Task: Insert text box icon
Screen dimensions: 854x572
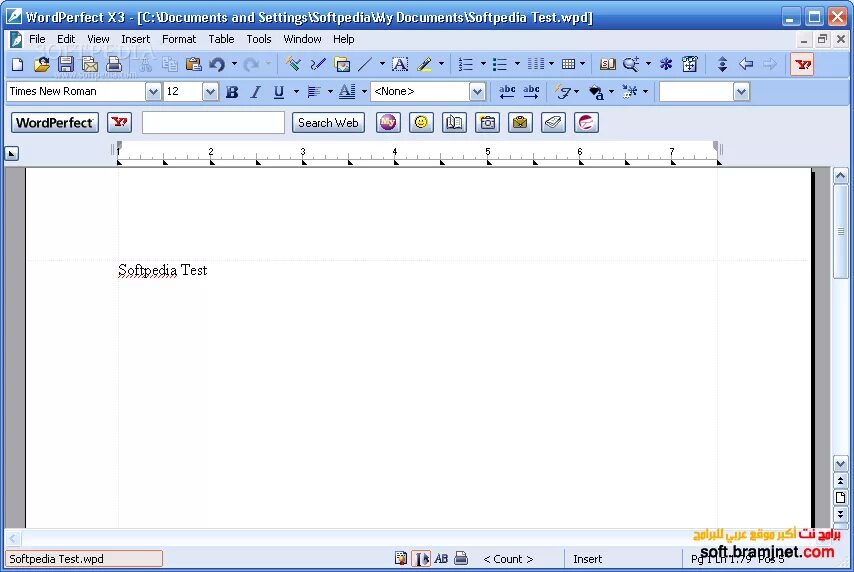Action: pyautogui.click(x=400, y=64)
